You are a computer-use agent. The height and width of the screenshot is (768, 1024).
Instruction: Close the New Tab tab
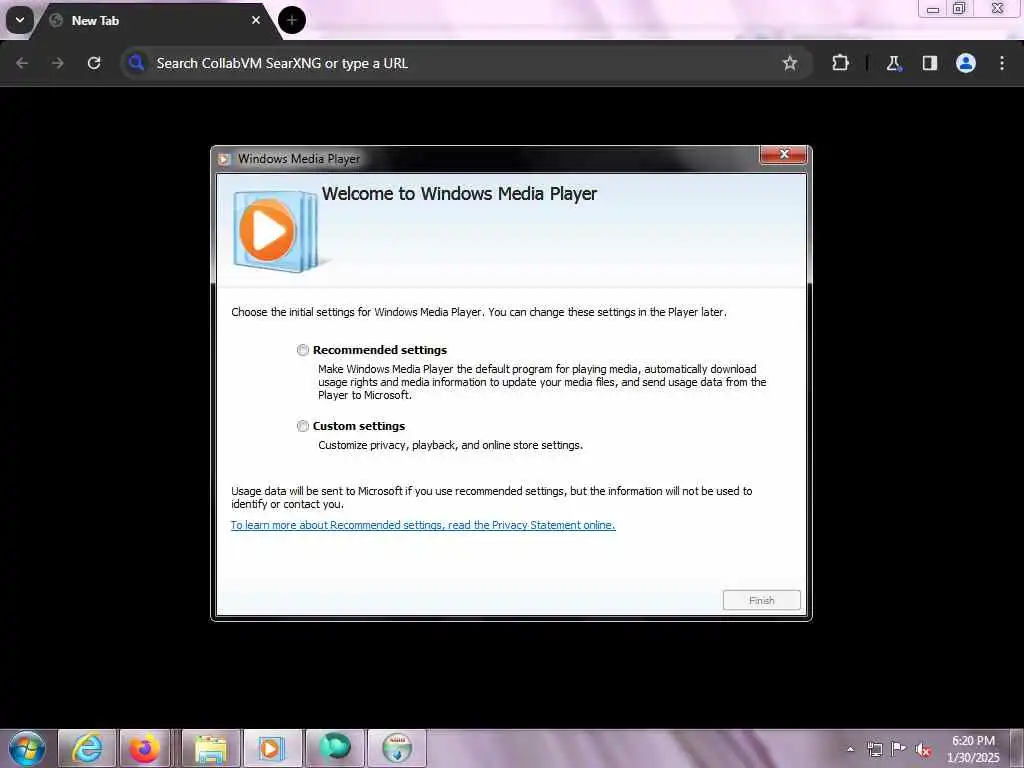256,20
